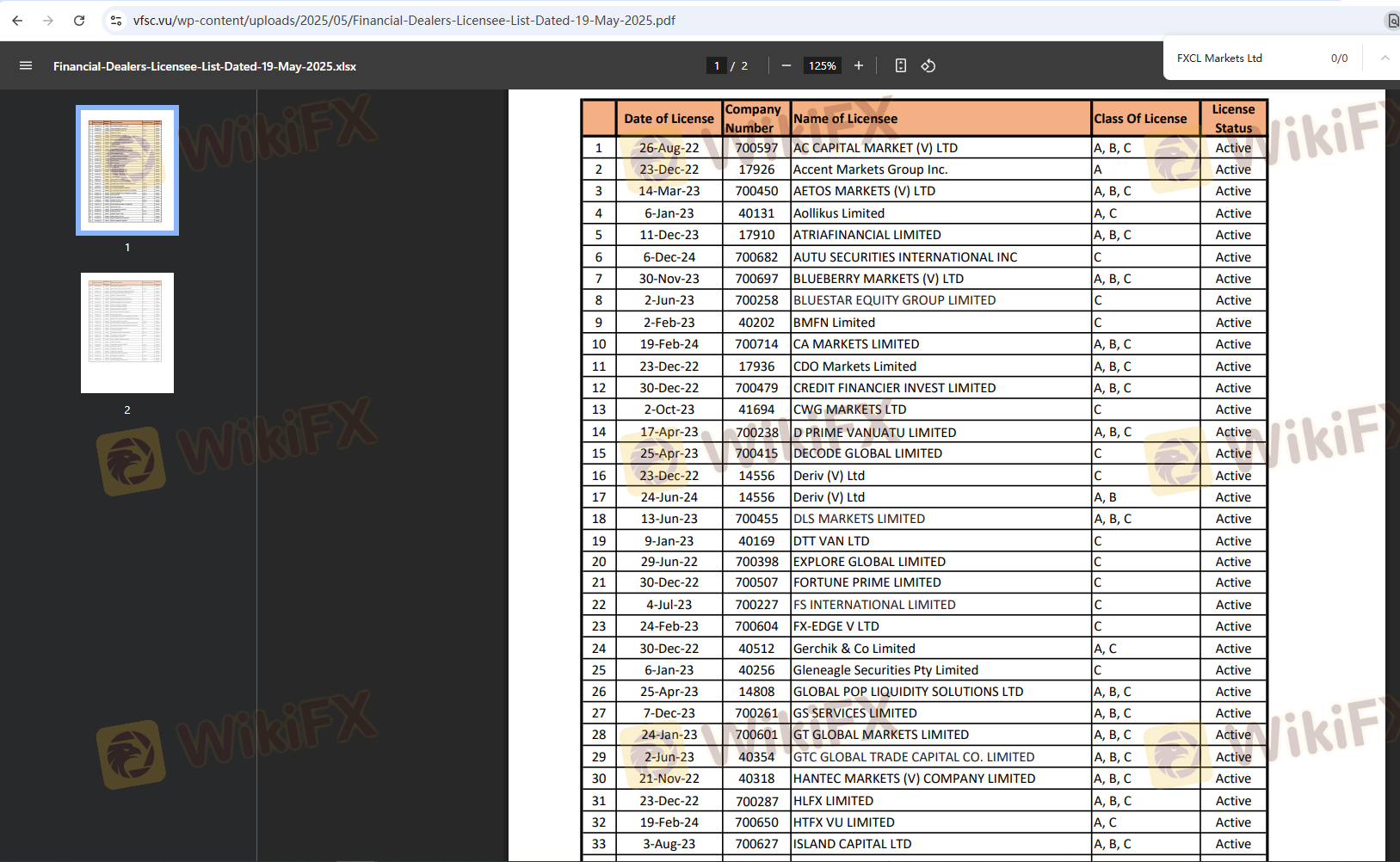Click the Financial-Dealers-Licensee-List file title
Image resolution: width=1400 pixels, height=862 pixels.
click(205, 66)
